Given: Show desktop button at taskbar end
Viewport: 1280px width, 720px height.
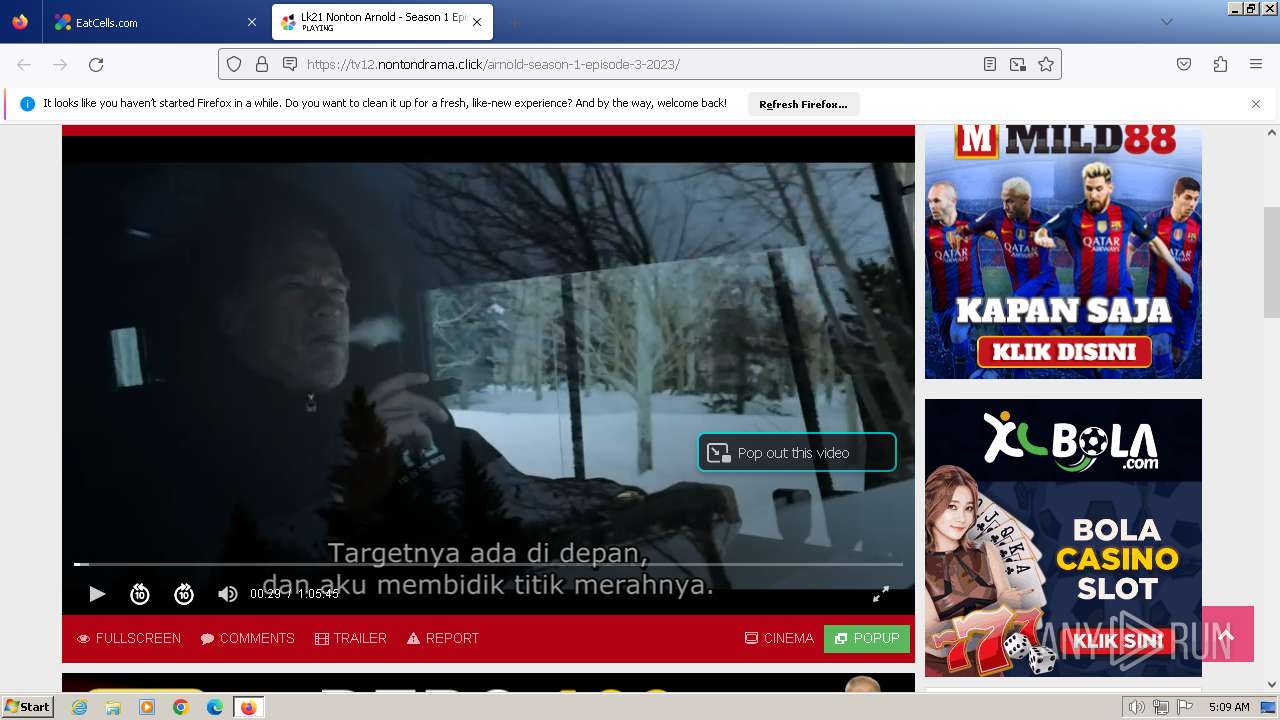Looking at the screenshot, I should [x=1268, y=707].
